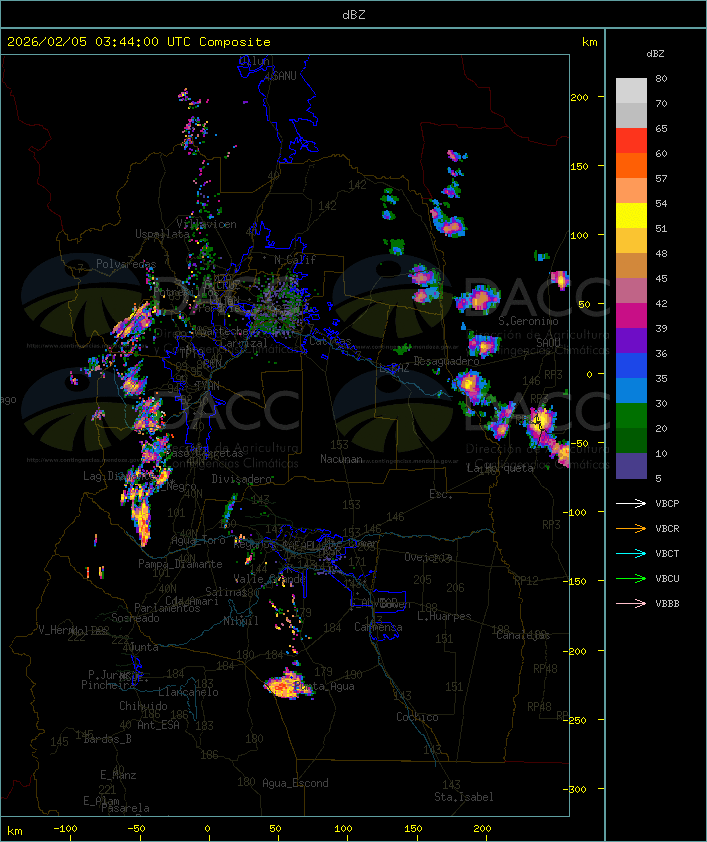Pick the royal blue 35-36 dBZ swatch

tap(631, 366)
